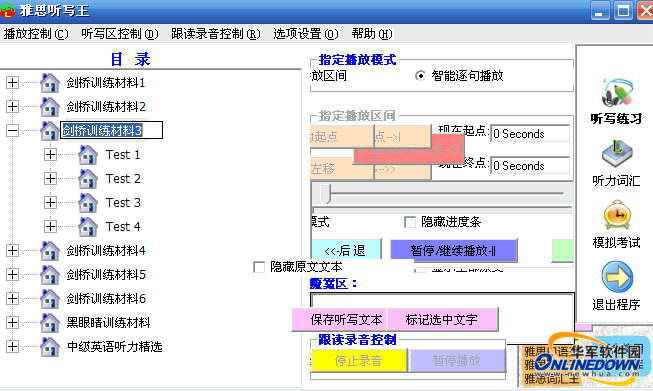Expand Test 3 node

point(50,203)
